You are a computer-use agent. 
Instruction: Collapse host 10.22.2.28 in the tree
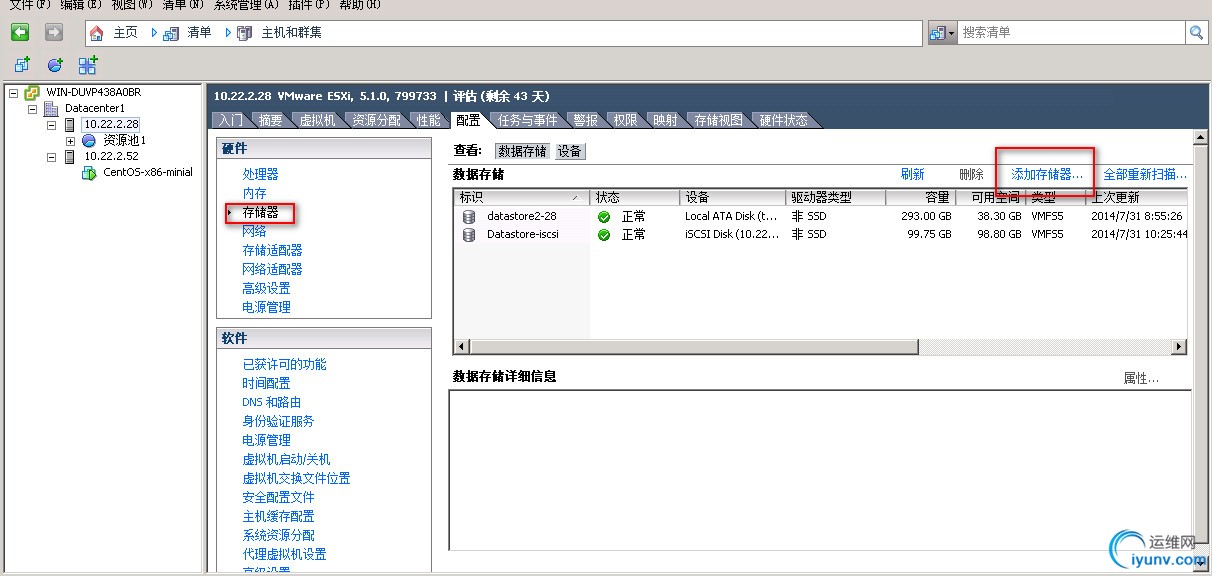click(52, 124)
